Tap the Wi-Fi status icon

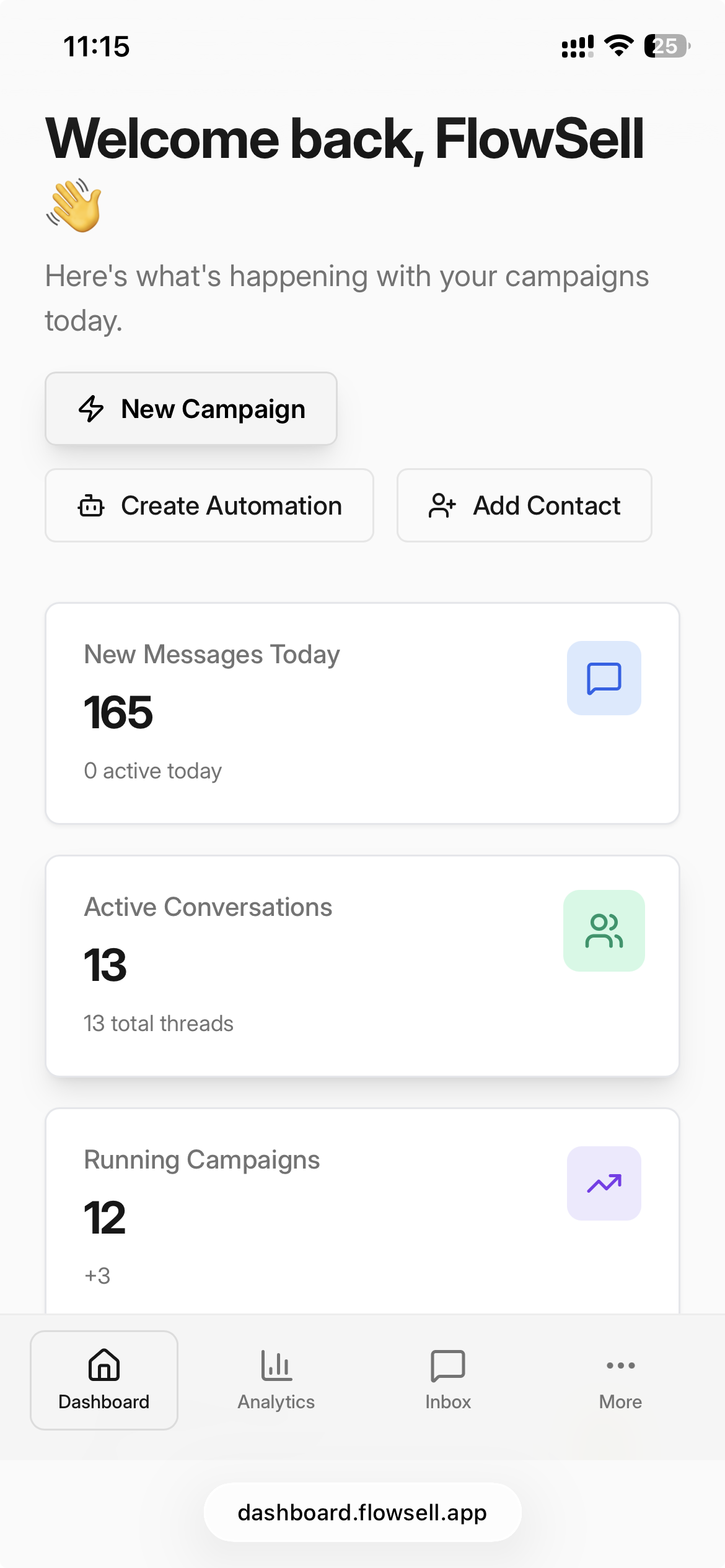(618, 46)
